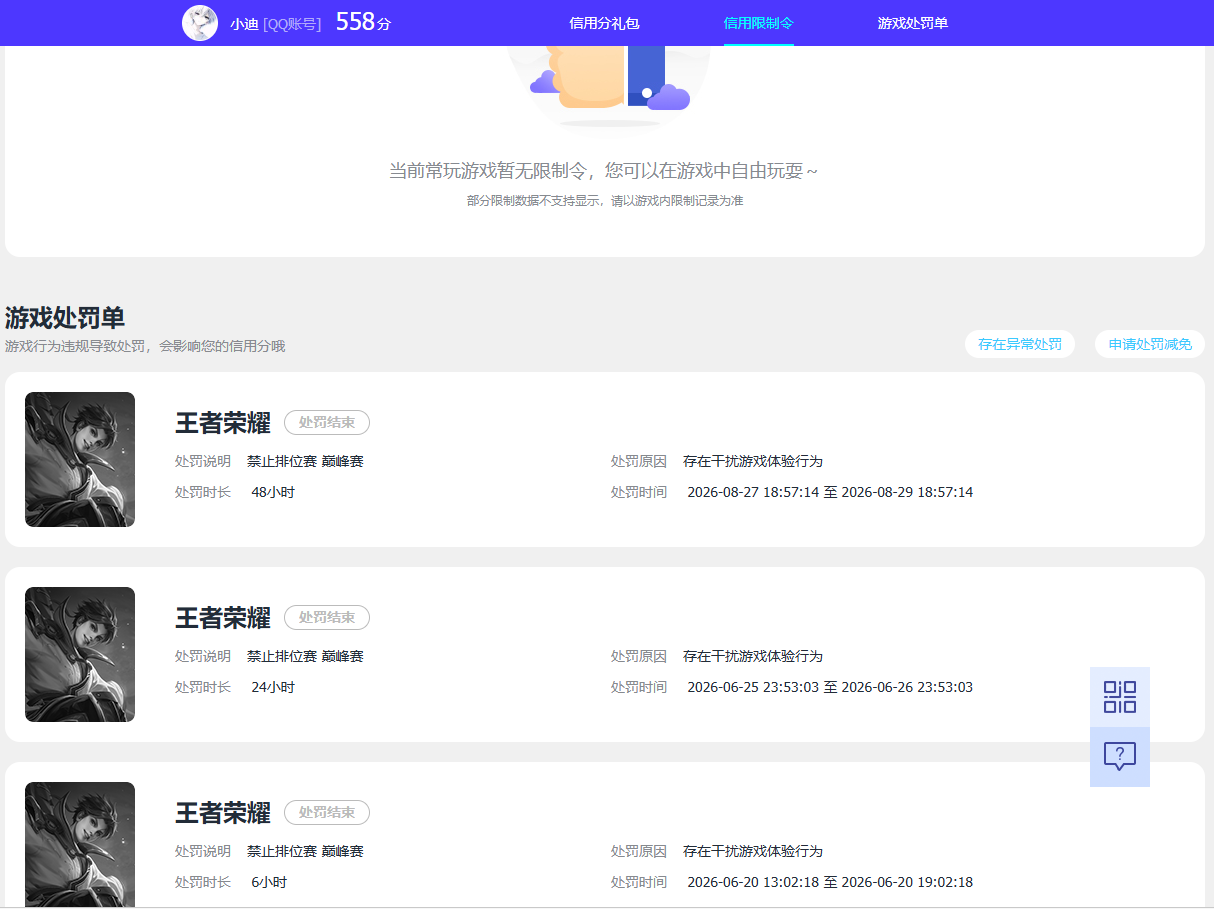The height and width of the screenshot is (911, 1214).
Task: Open the 信用分礼包 tab
Action: pyautogui.click(x=604, y=23)
